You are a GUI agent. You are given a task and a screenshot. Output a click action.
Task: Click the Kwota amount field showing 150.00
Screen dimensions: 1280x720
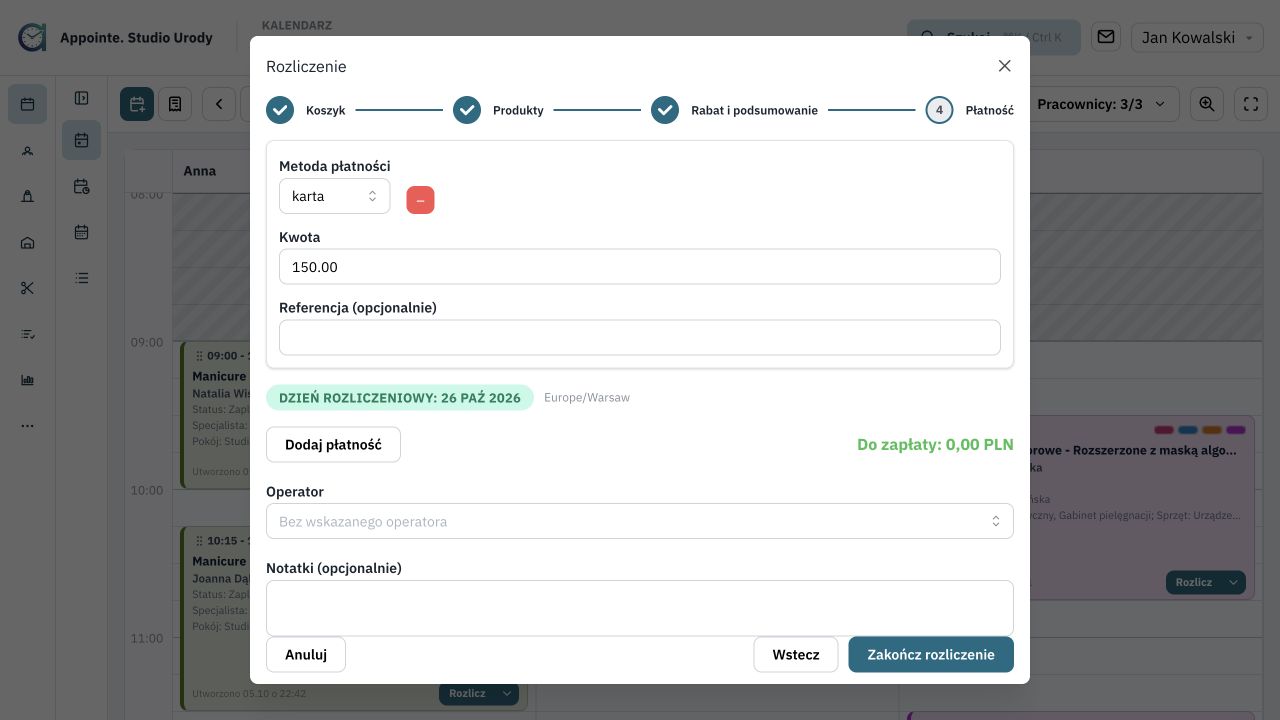point(640,267)
